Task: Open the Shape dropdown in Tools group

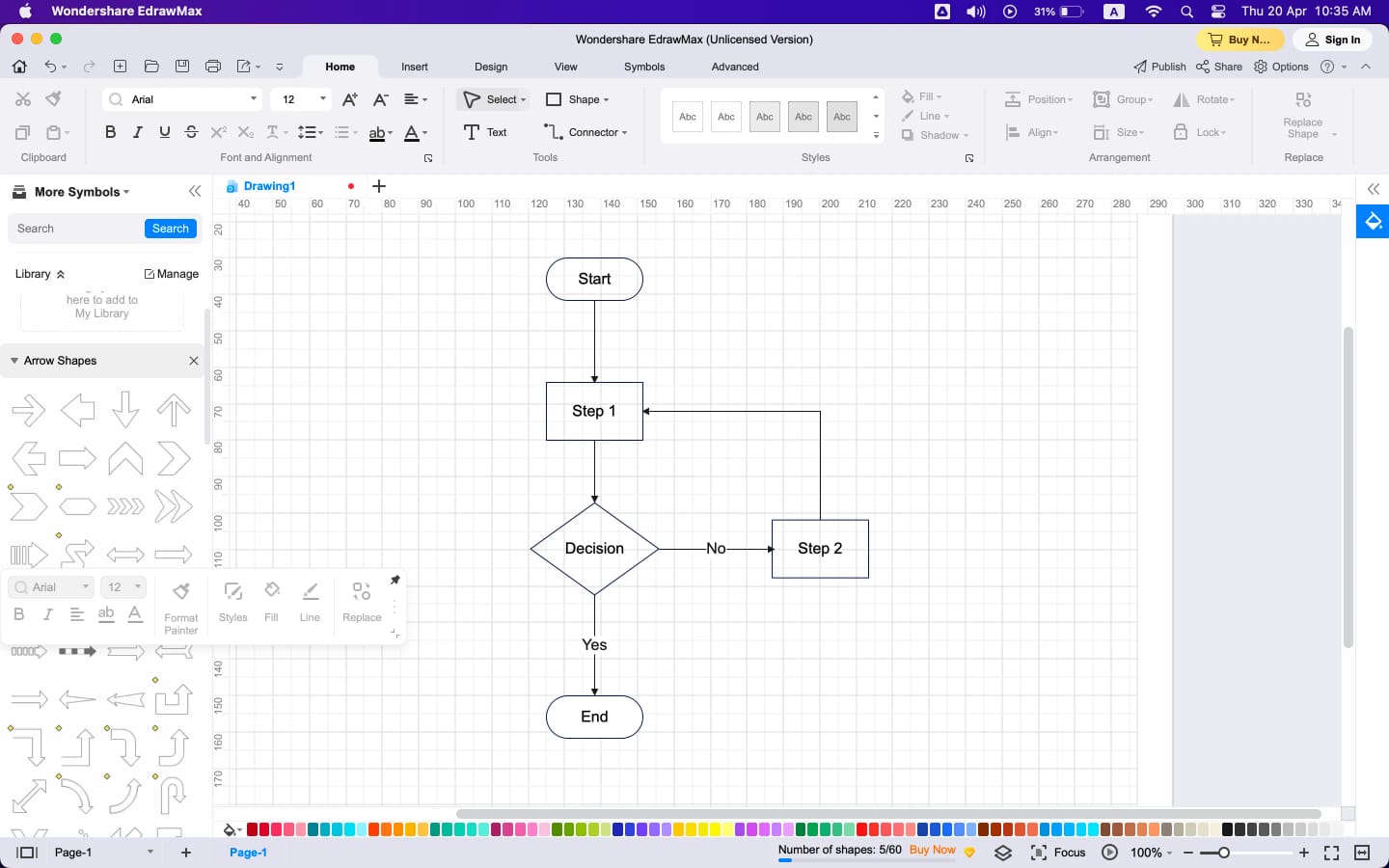Action: coord(580,99)
